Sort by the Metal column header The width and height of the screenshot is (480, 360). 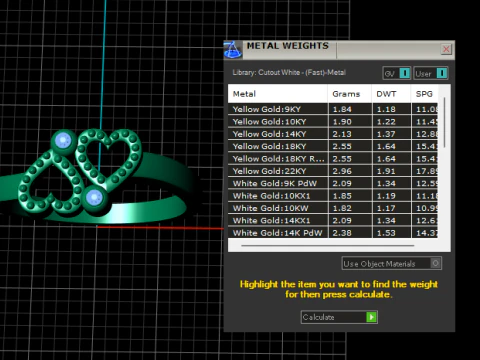click(277, 94)
